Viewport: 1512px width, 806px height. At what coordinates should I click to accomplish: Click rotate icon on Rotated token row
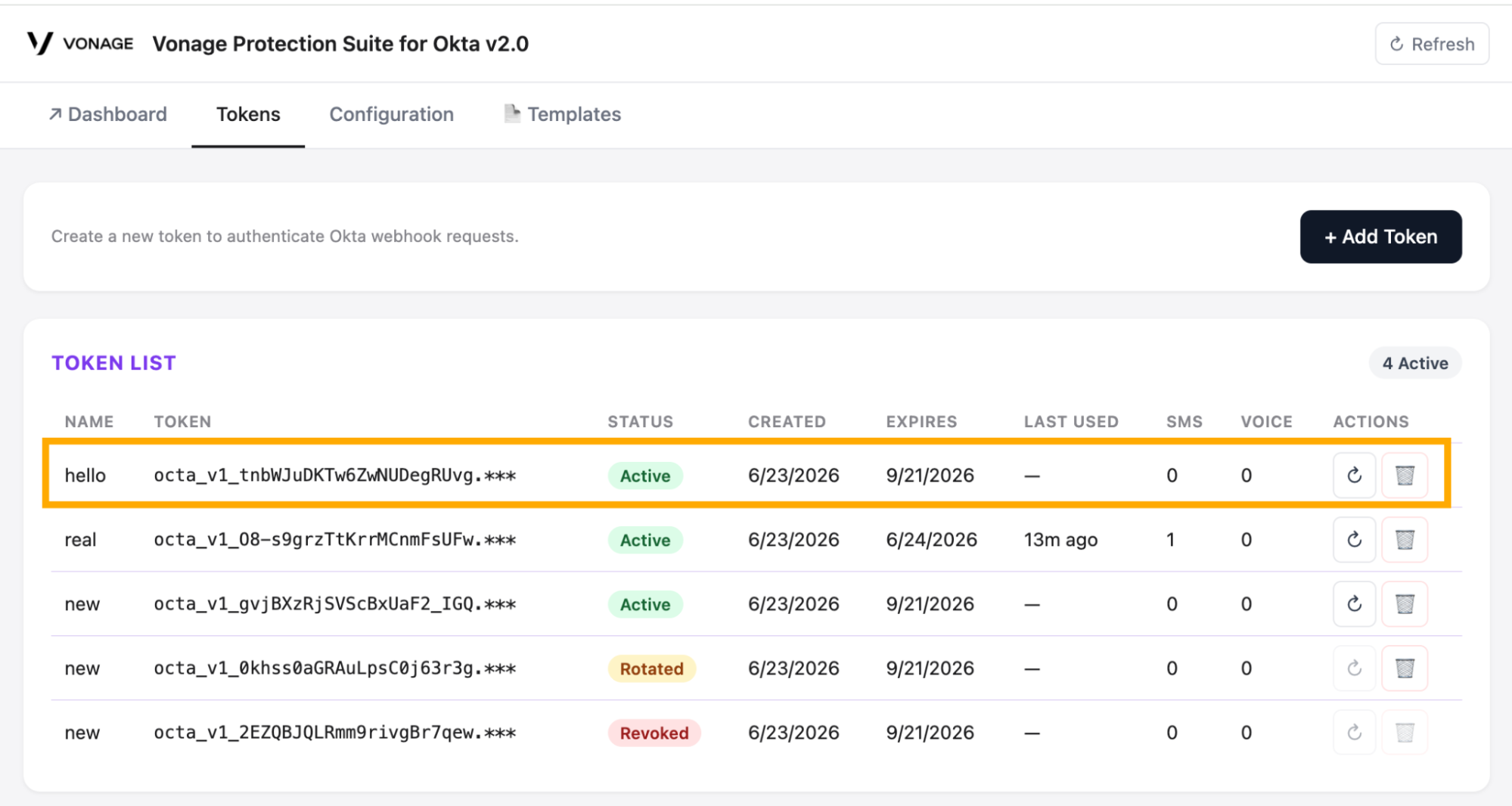1354,668
